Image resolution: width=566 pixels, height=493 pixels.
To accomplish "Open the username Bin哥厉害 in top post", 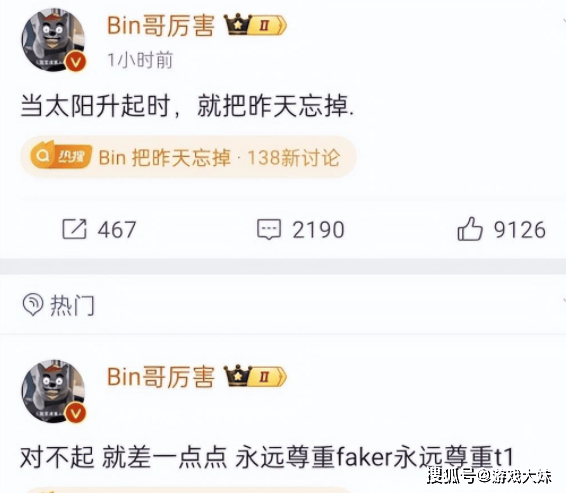I will 161,25.
